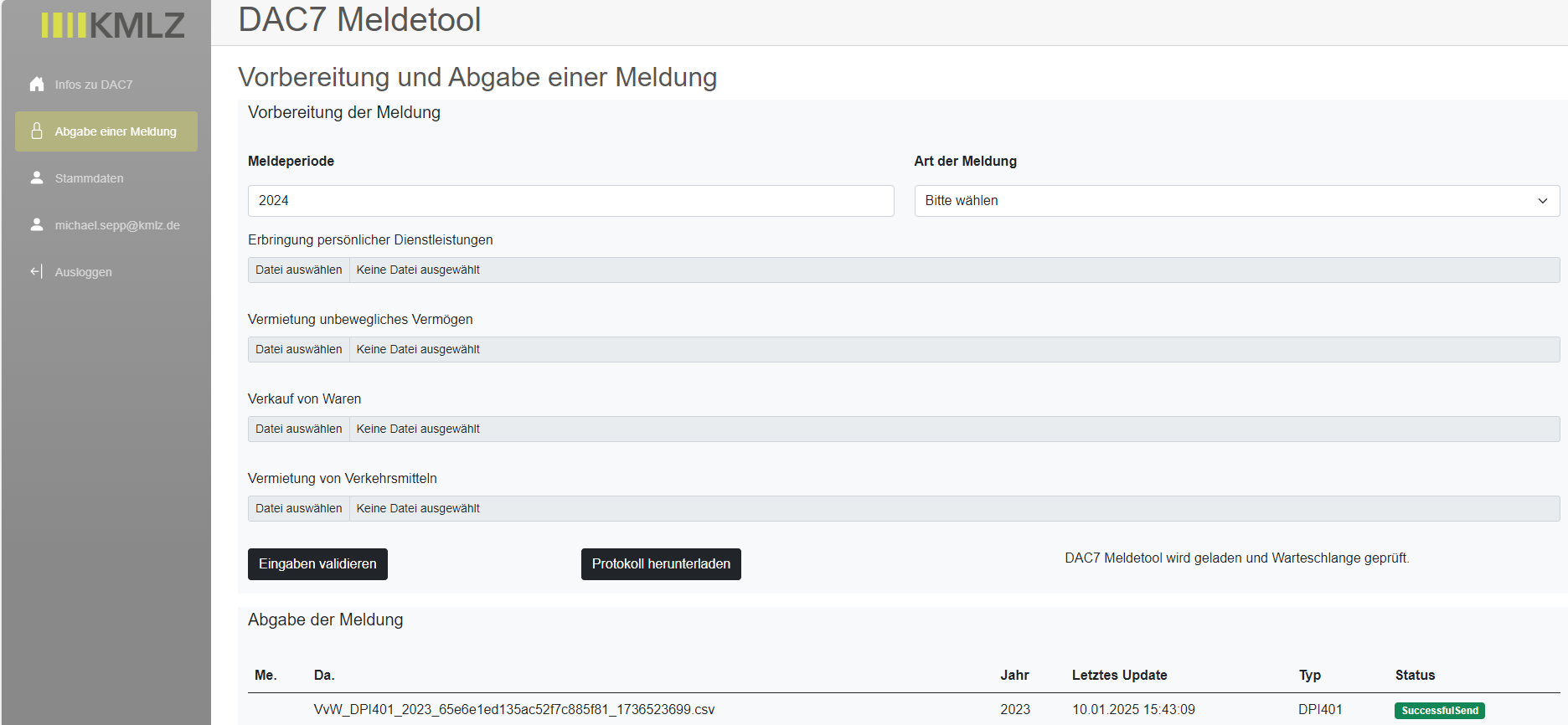
Task: Click the DPI401 type cell
Action: 1320,710
